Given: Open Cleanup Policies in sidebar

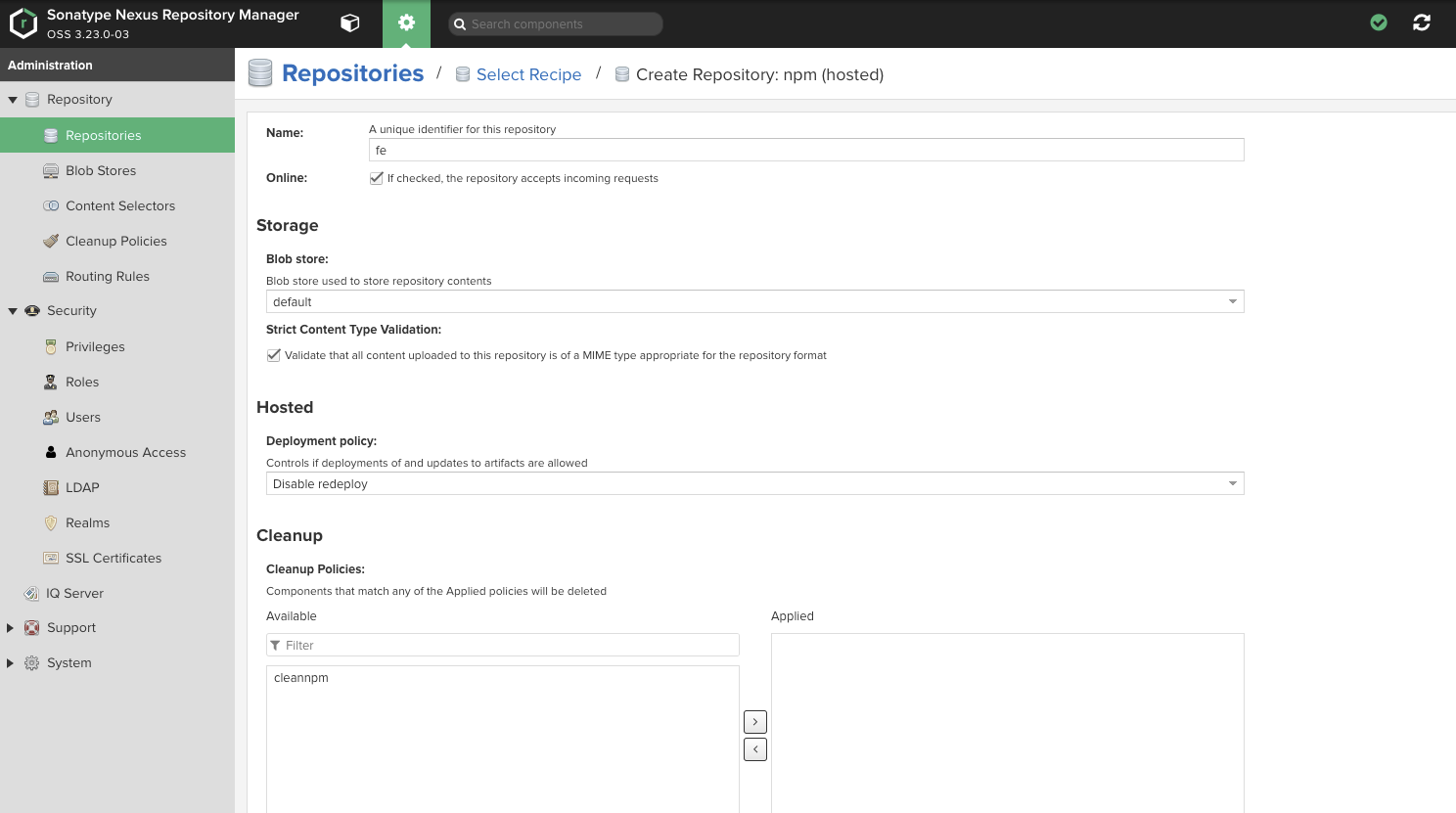Looking at the screenshot, I should 115,241.
